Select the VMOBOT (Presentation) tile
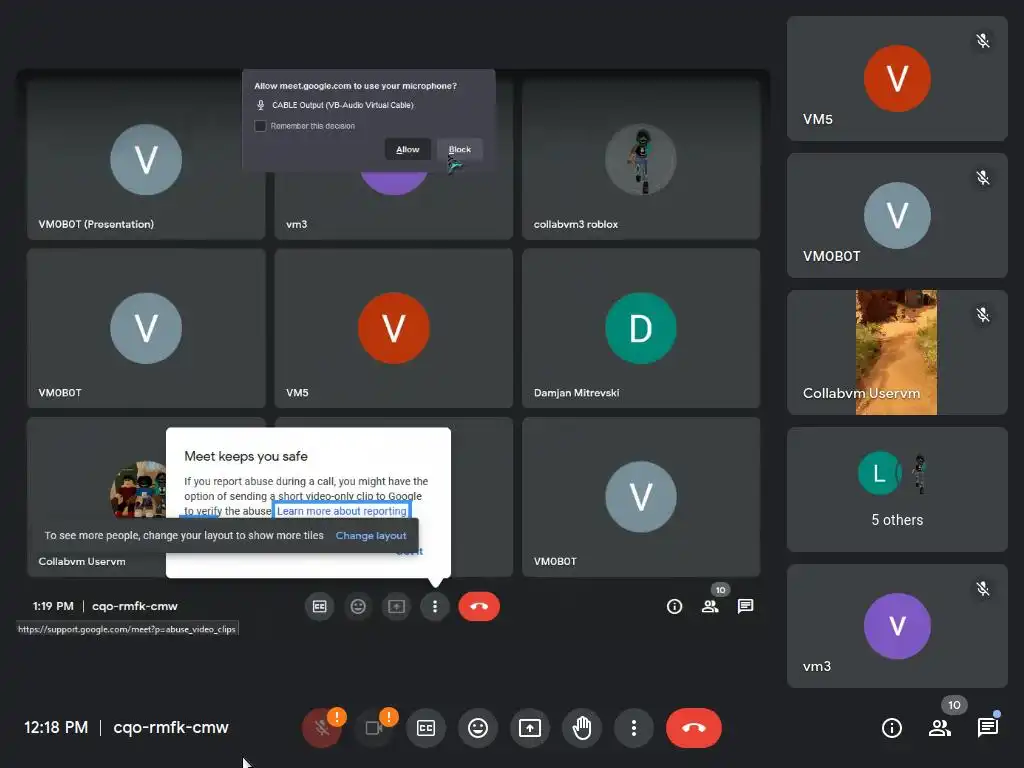The image size is (1024, 768). (146, 159)
